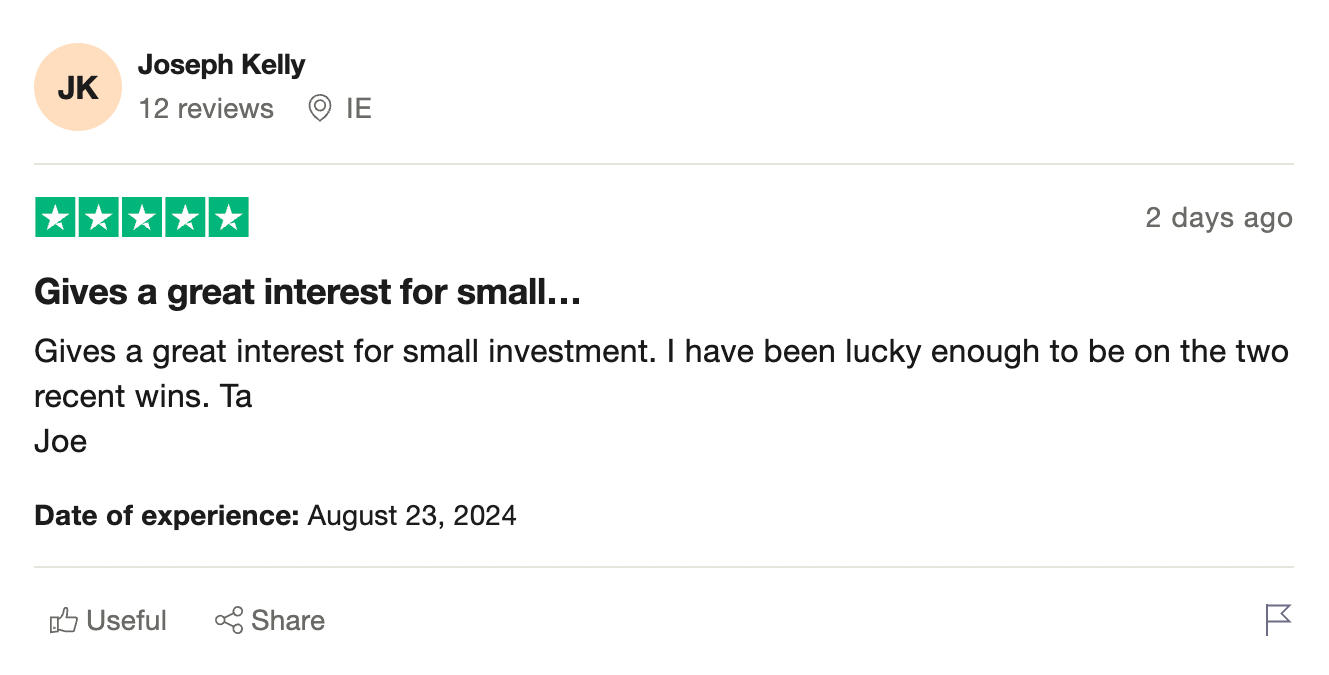Click the third star in the rating row
This screenshot has height=675, width=1329.
[141, 216]
